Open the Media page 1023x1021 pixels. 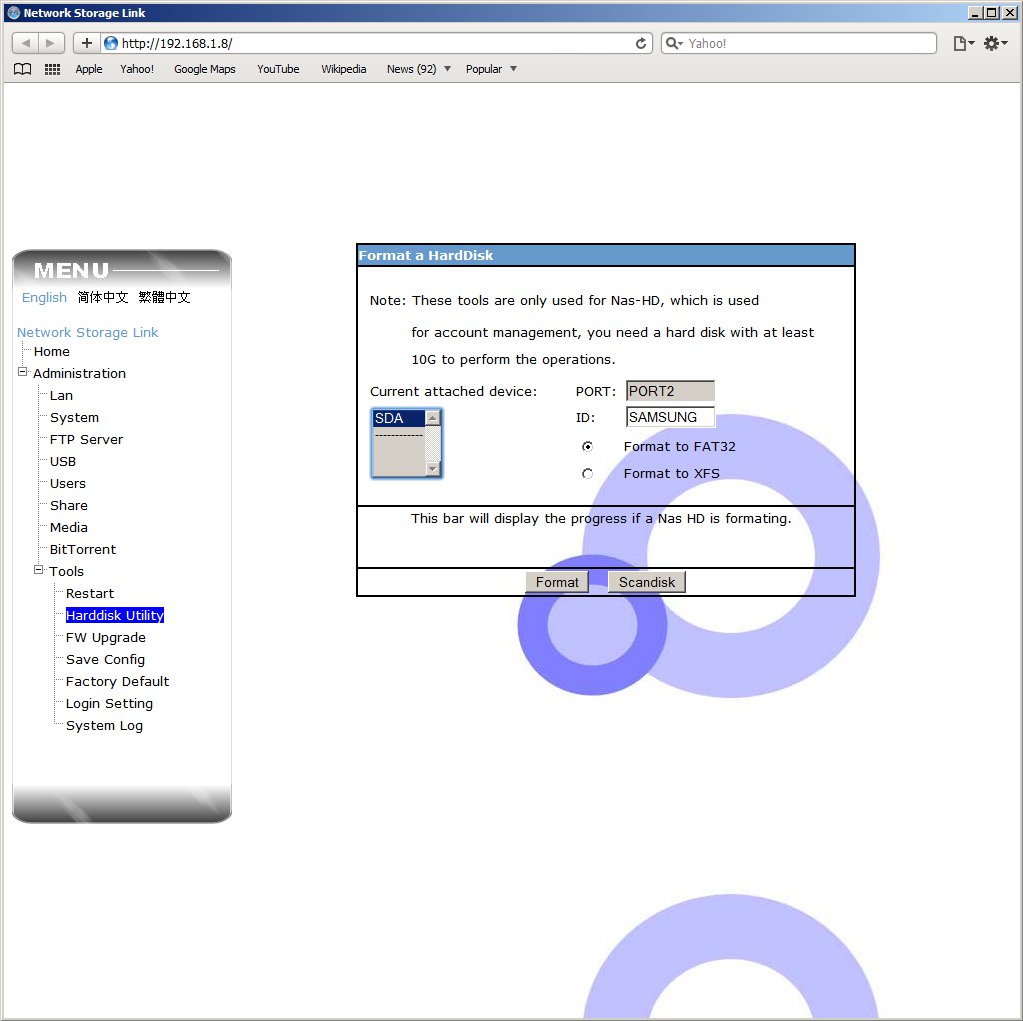point(69,527)
